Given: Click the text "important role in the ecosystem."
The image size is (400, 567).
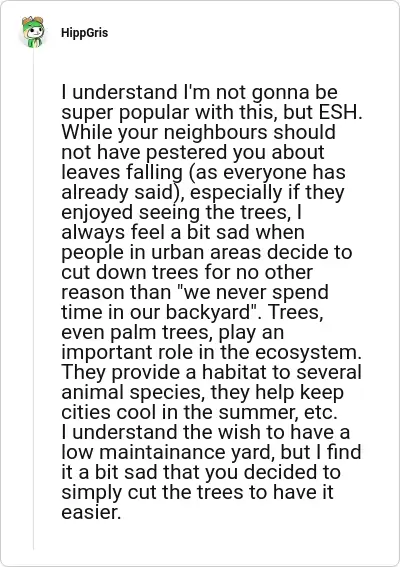Looking at the screenshot, I should tap(212, 352).
